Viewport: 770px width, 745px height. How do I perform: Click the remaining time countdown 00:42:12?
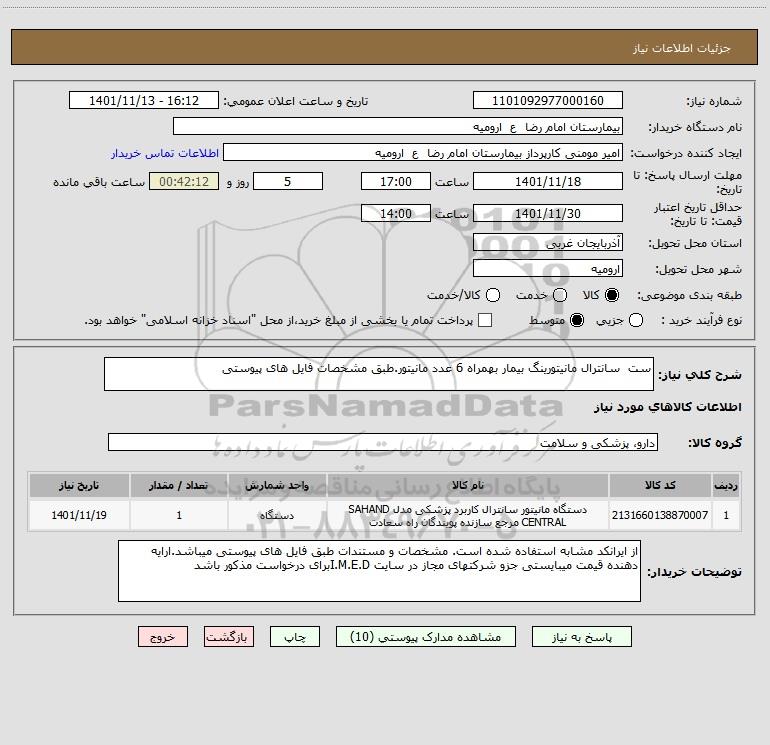[x=184, y=182]
